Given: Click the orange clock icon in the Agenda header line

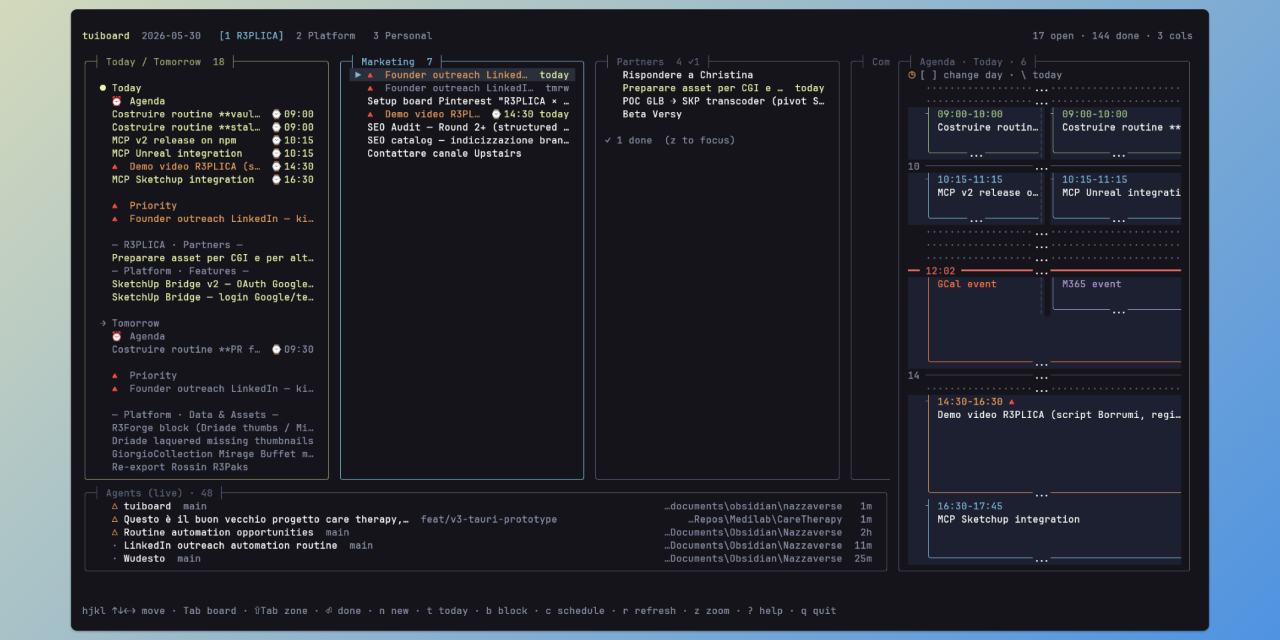Looking at the screenshot, I should [912, 75].
